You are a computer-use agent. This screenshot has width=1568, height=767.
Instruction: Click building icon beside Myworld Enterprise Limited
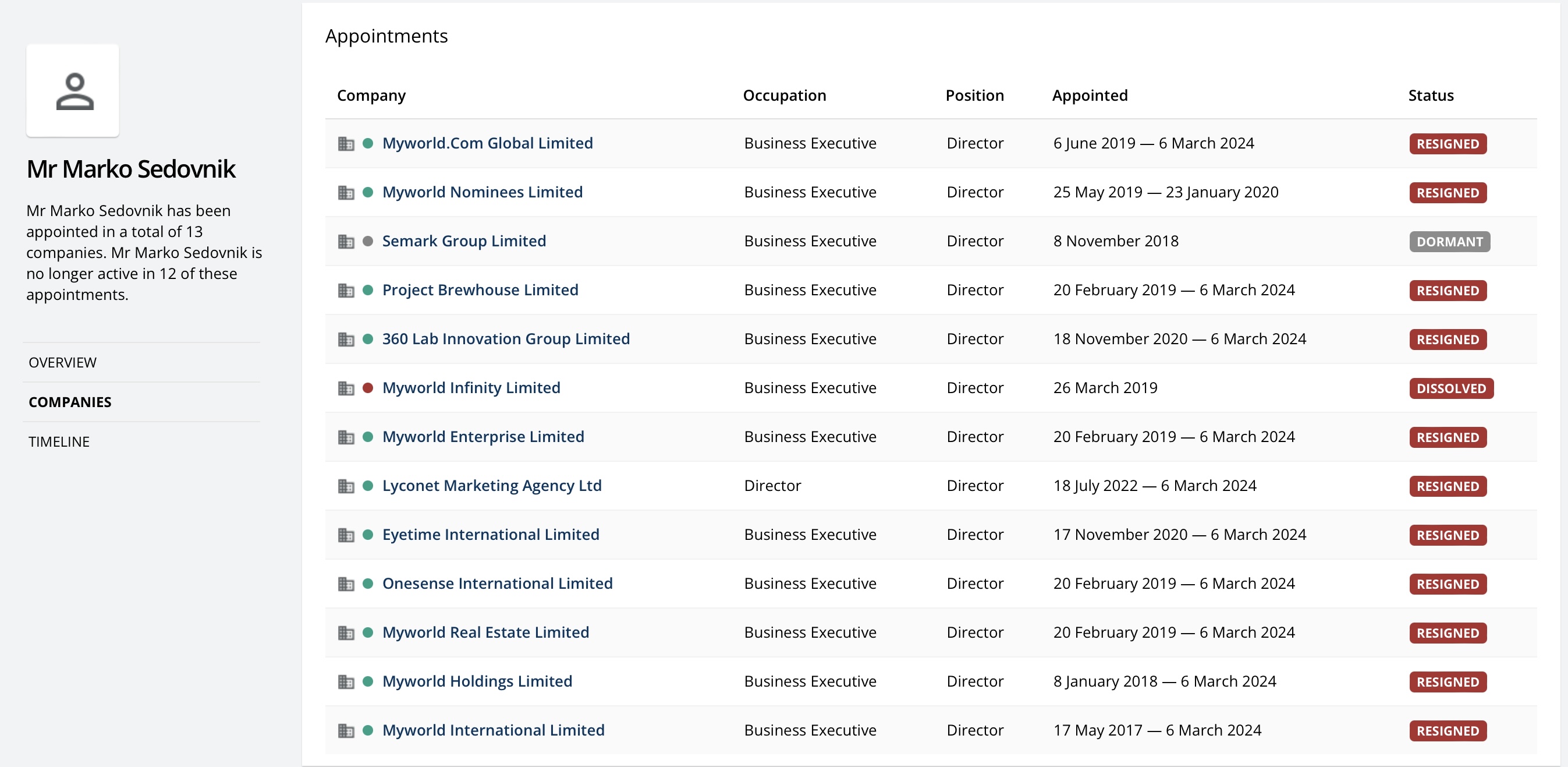point(346,437)
